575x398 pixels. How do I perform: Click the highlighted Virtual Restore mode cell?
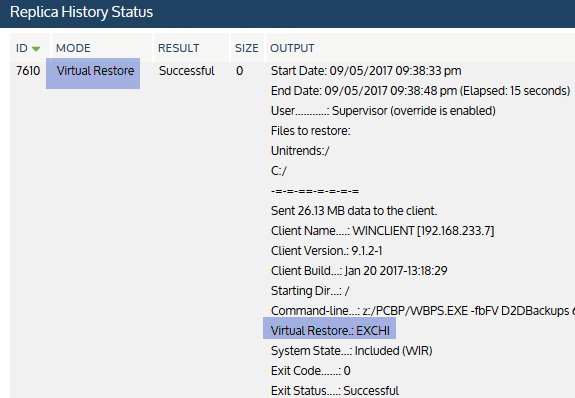[x=93, y=73]
